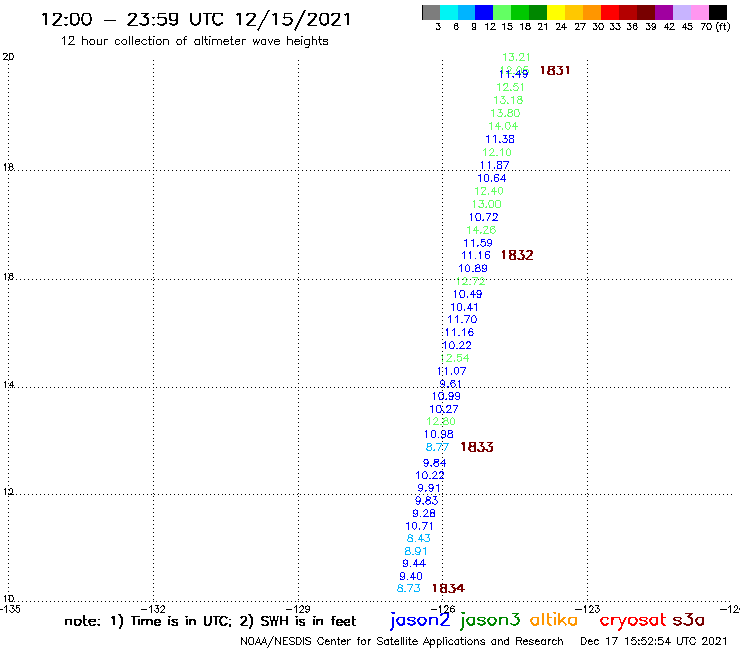Select the orange swatch in the wave-height legend

[x=592, y=12]
